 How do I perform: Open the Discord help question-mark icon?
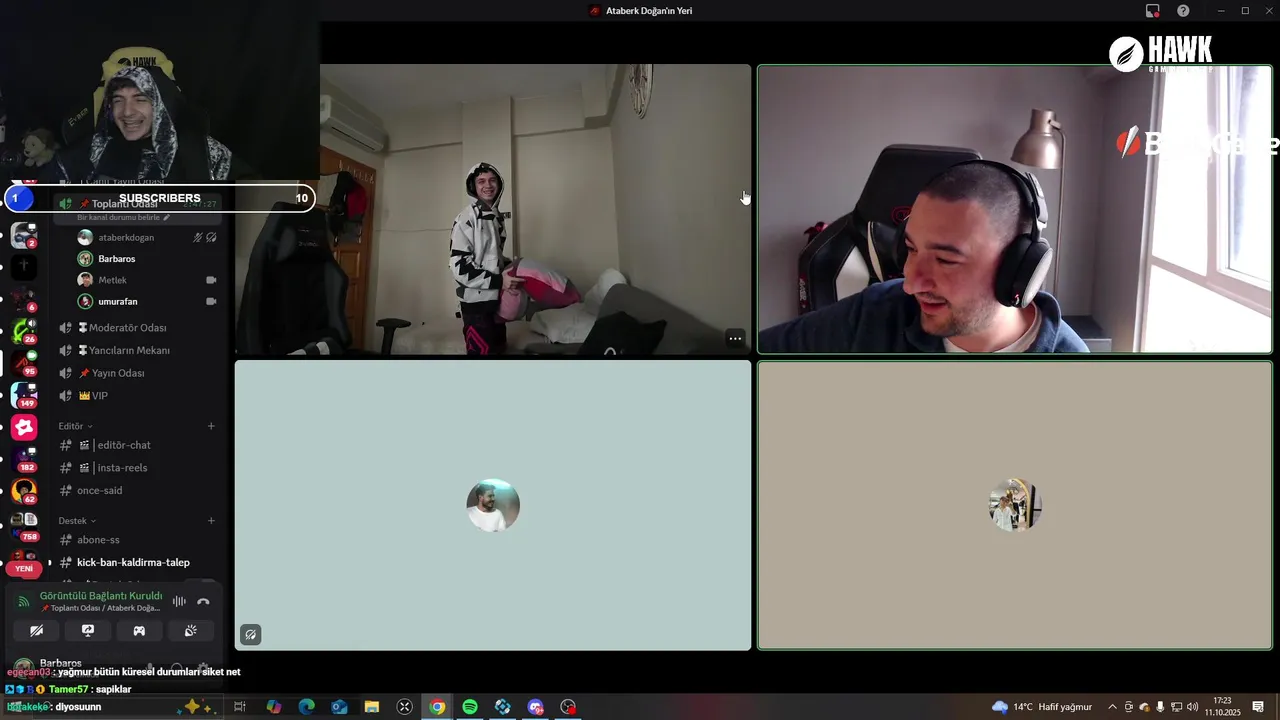point(1184,11)
